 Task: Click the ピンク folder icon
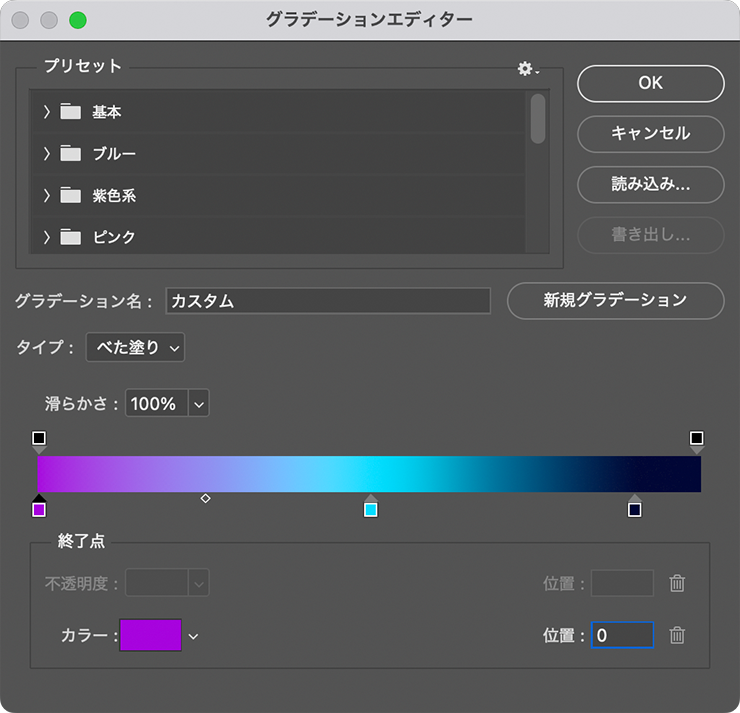[70, 238]
